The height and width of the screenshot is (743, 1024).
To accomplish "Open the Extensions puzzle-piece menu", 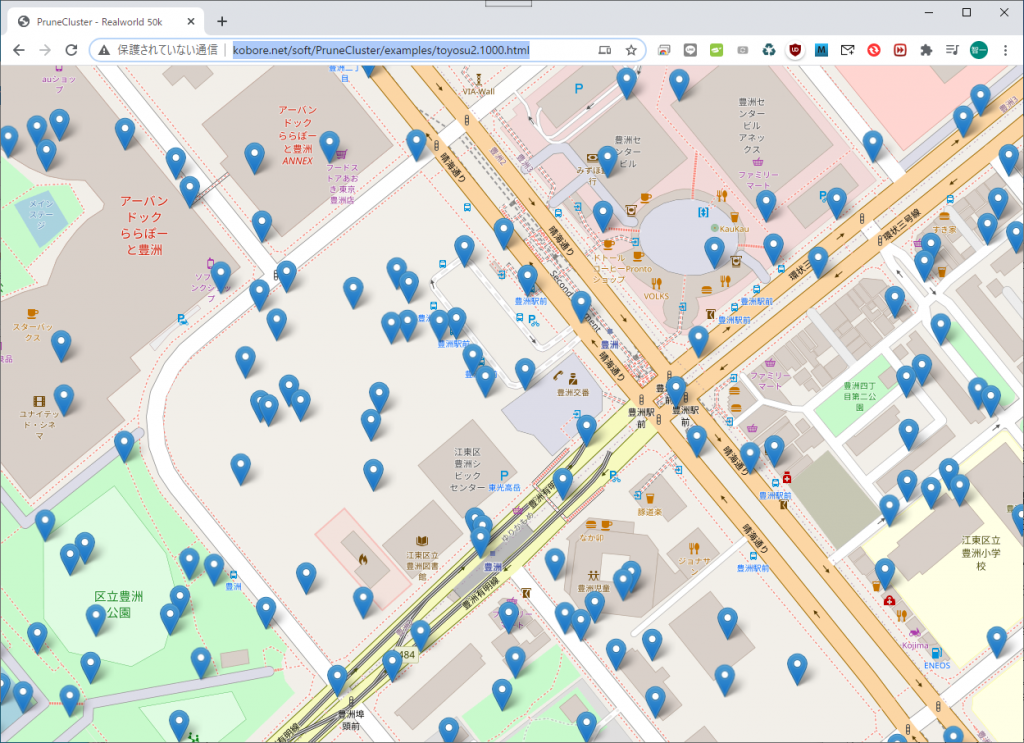I will [926, 50].
